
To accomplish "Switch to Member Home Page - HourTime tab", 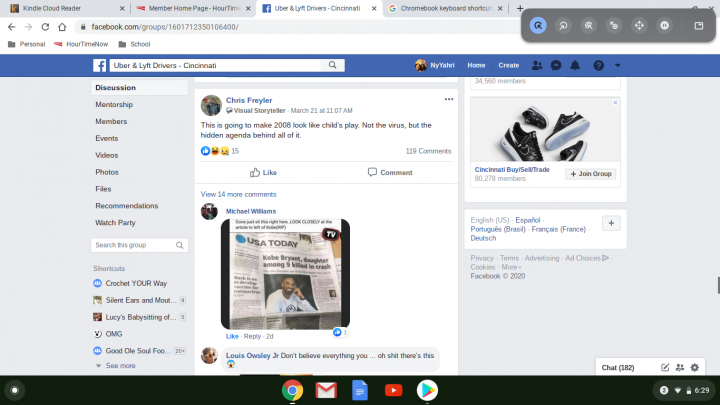I will coord(193,8).
